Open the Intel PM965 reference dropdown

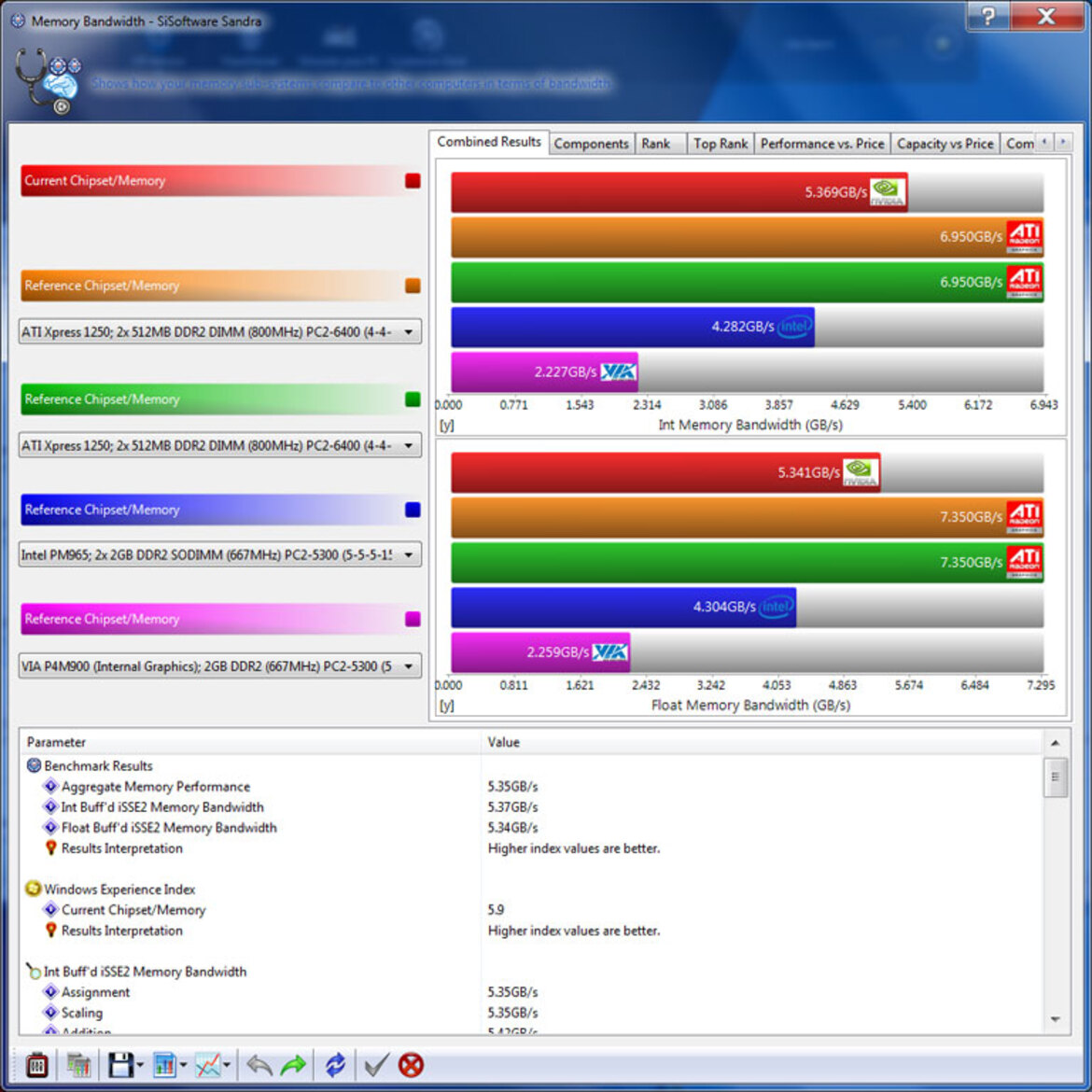click(x=219, y=554)
